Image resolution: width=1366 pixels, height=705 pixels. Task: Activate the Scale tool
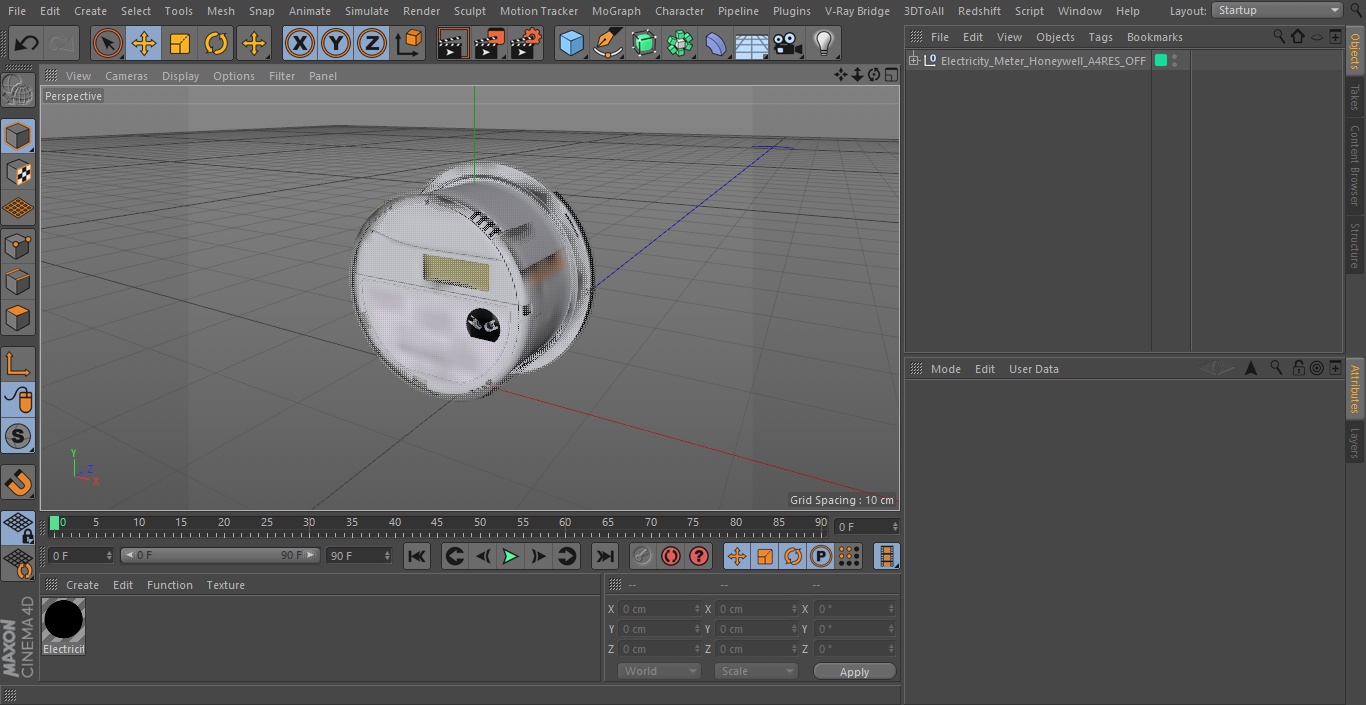[x=180, y=43]
